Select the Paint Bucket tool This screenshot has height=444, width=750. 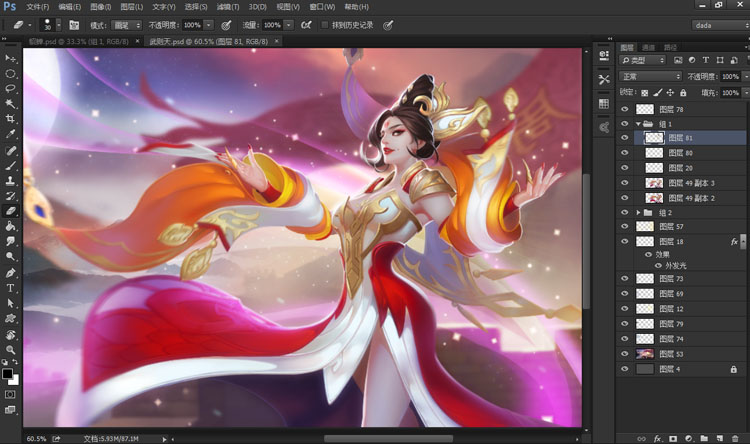(10, 226)
